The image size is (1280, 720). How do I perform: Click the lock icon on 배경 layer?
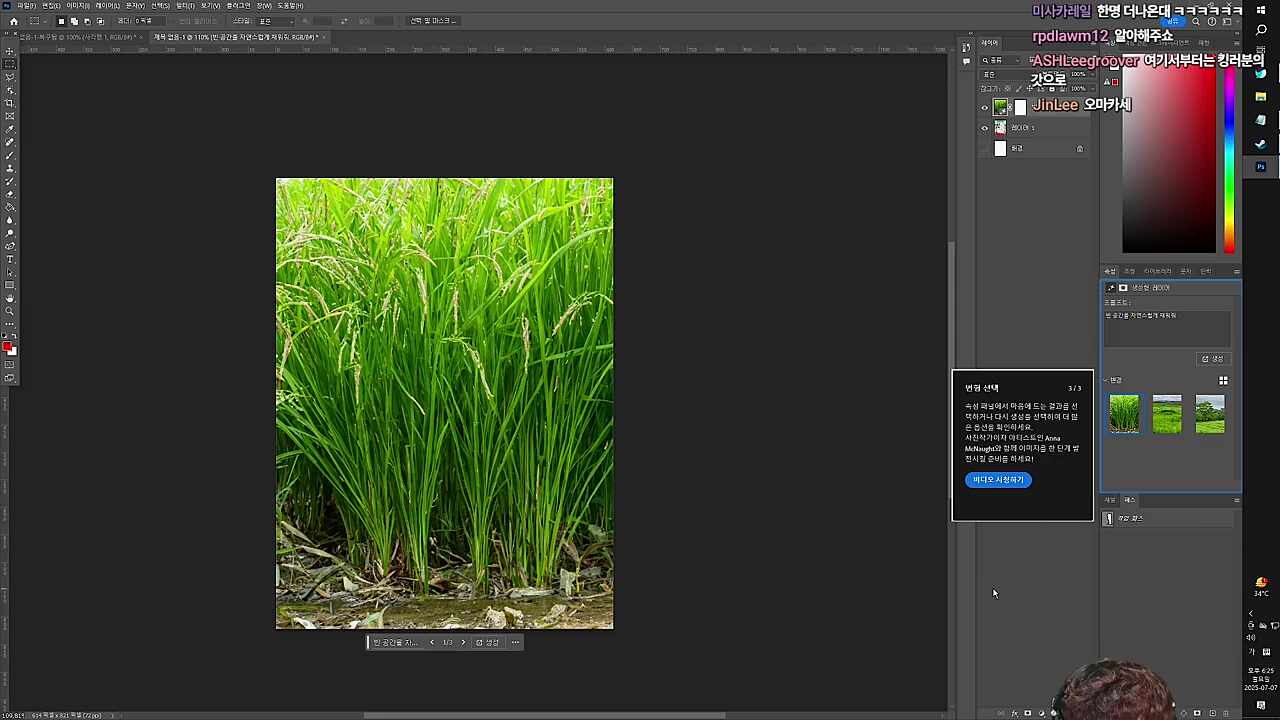coord(1080,148)
